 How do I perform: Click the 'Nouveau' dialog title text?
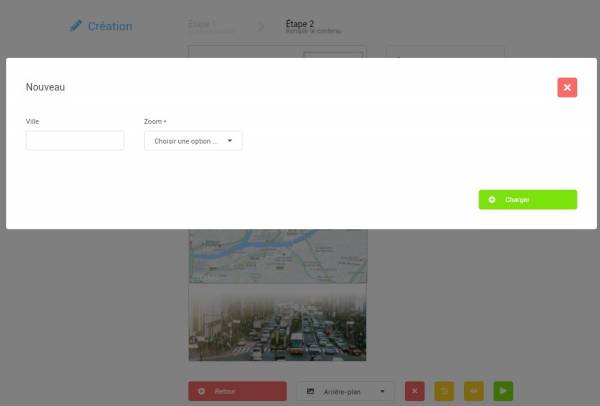tap(46, 87)
